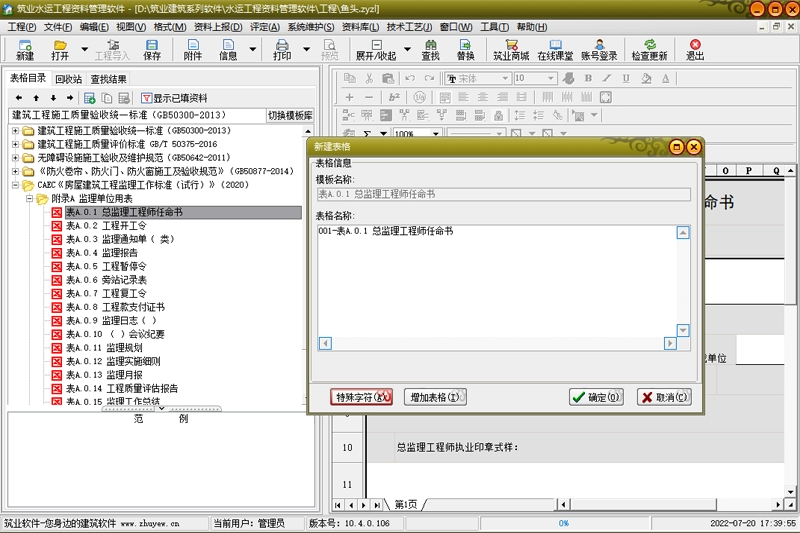Click the font color A icon

click(x=665, y=78)
